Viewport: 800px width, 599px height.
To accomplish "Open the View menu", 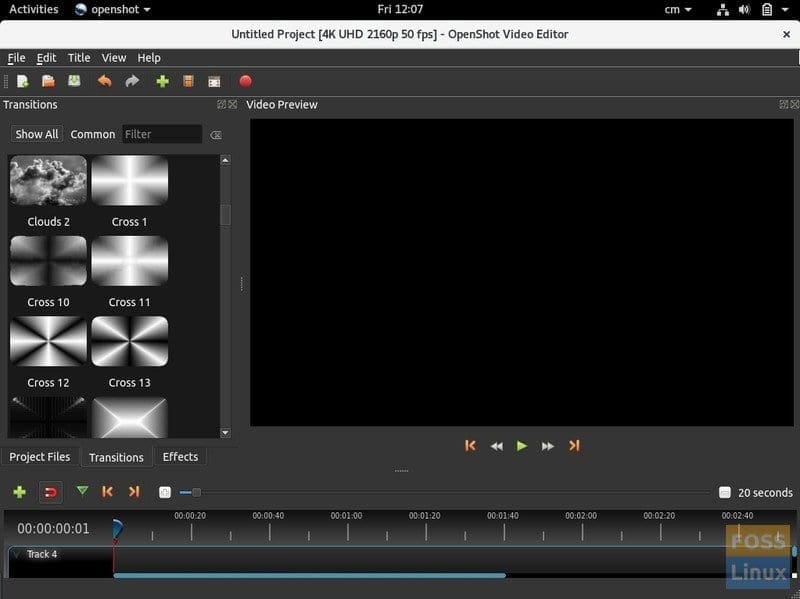I will (x=114, y=58).
